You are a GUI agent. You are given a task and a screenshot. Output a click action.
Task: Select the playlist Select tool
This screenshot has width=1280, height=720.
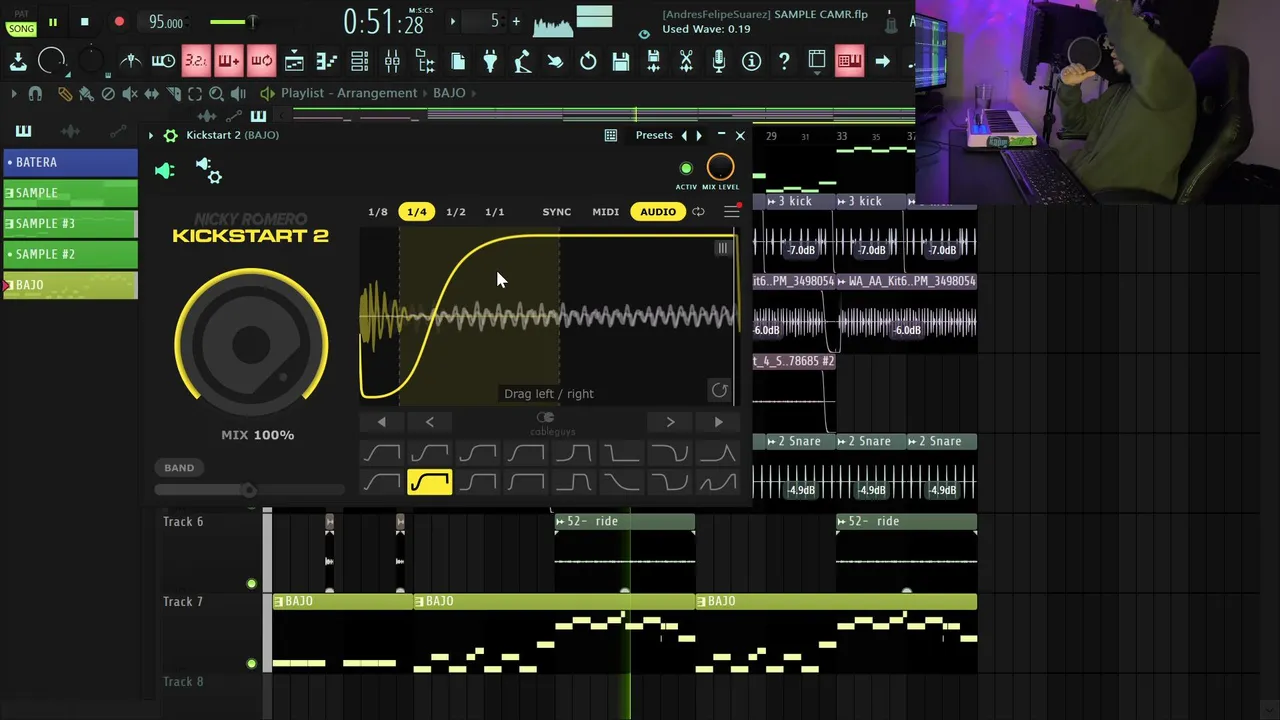click(x=195, y=93)
